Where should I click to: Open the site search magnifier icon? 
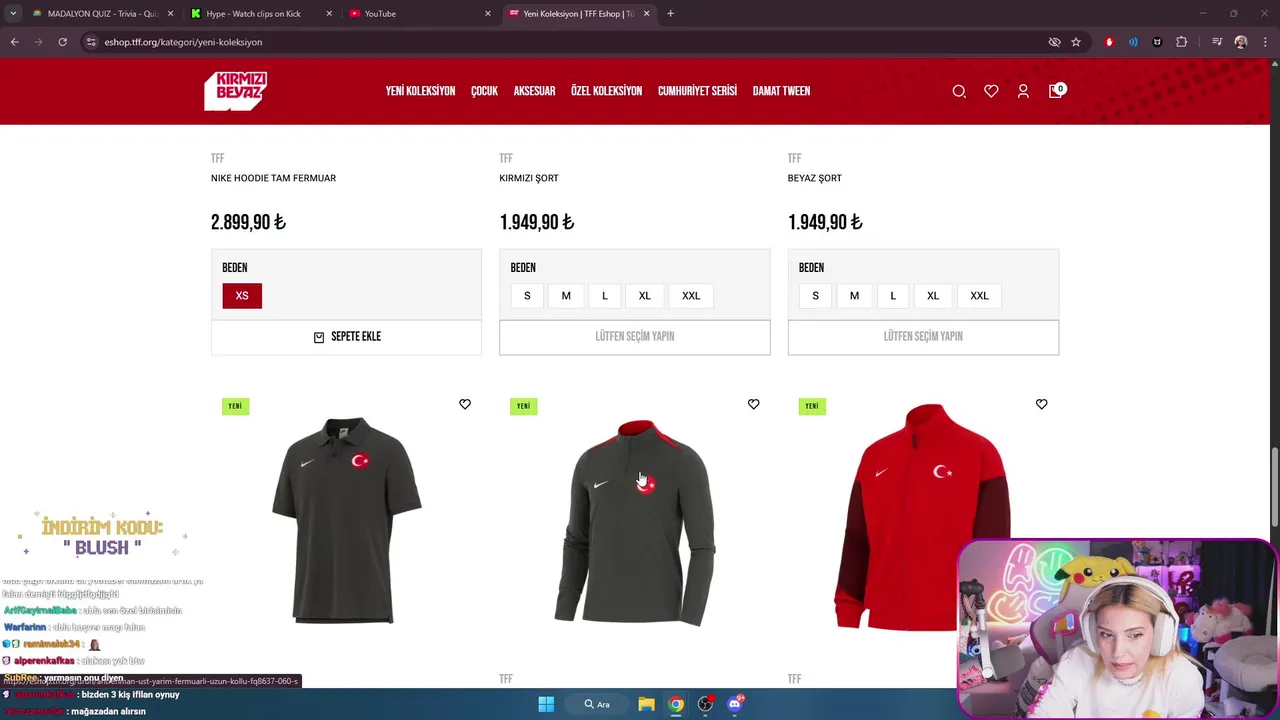[x=959, y=91]
